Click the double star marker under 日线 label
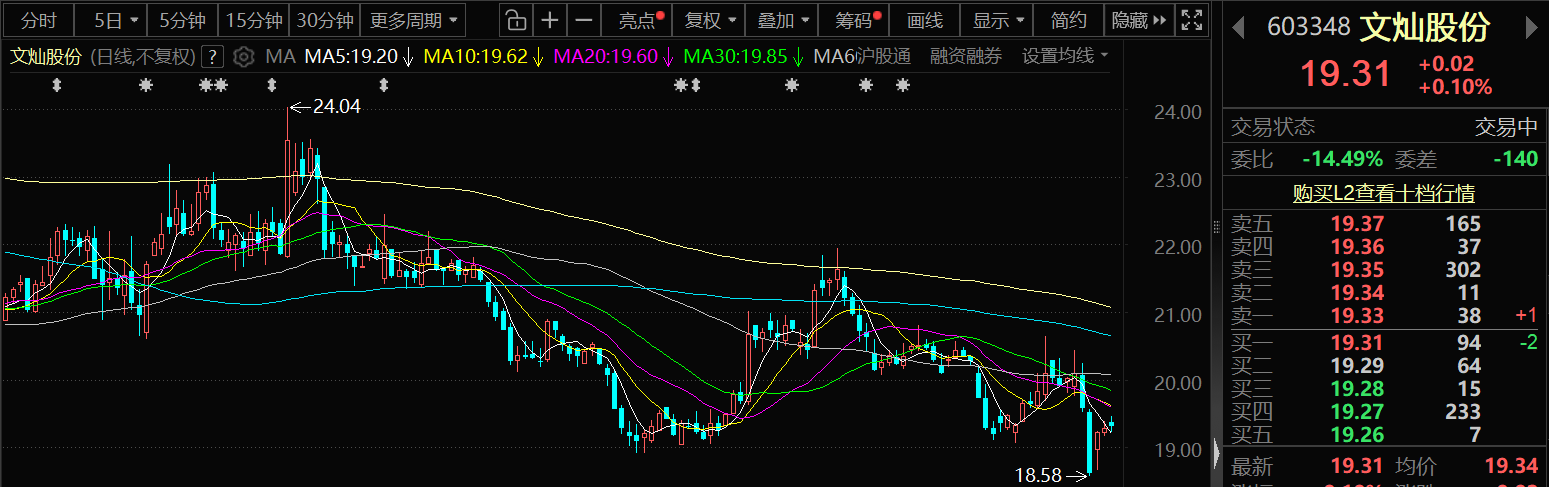Image resolution: width=1549 pixels, height=487 pixels. pyautogui.click(x=213, y=86)
